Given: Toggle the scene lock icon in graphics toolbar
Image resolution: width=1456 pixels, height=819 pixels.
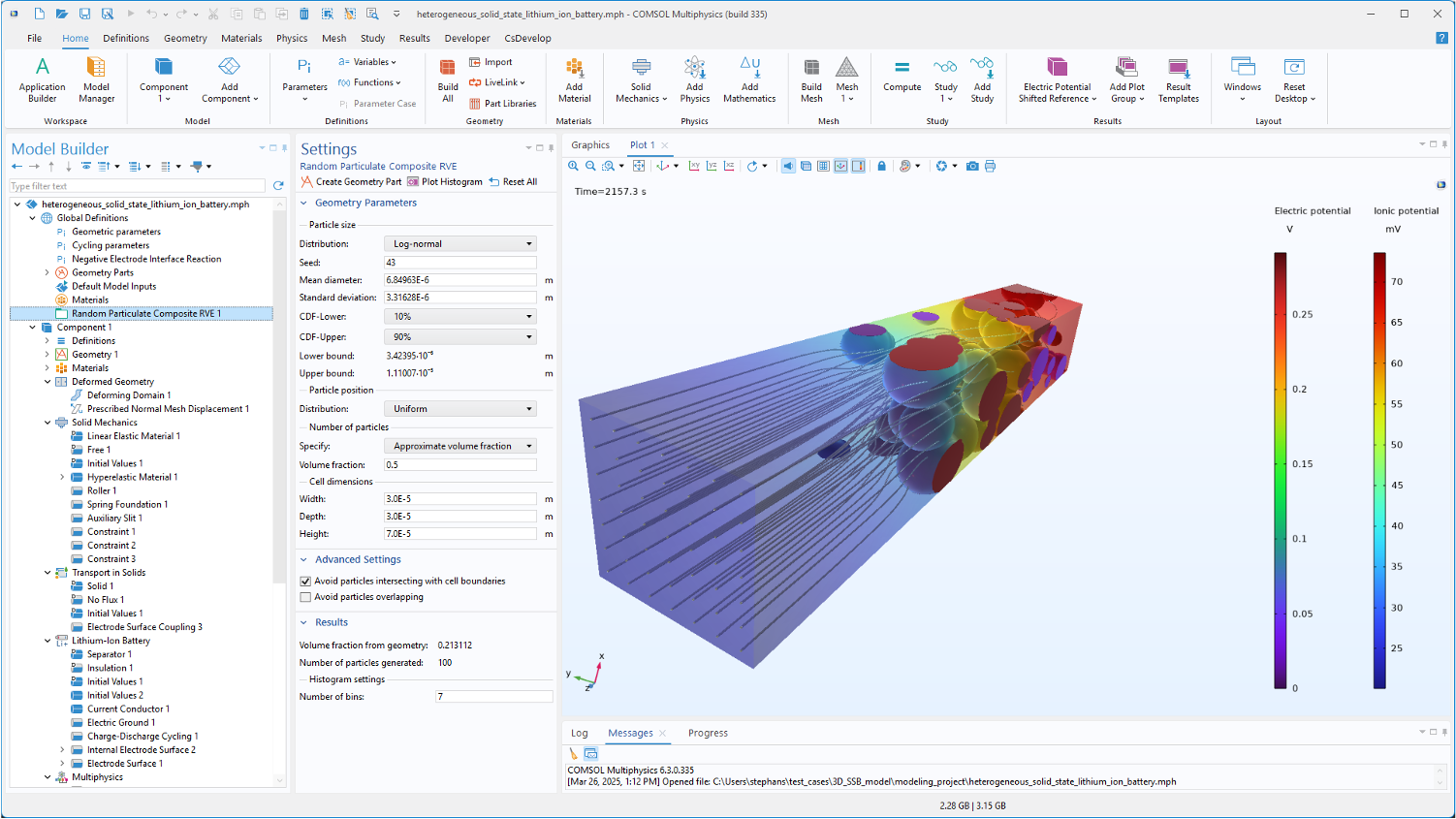Looking at the screenshot, I should (881, 166).
